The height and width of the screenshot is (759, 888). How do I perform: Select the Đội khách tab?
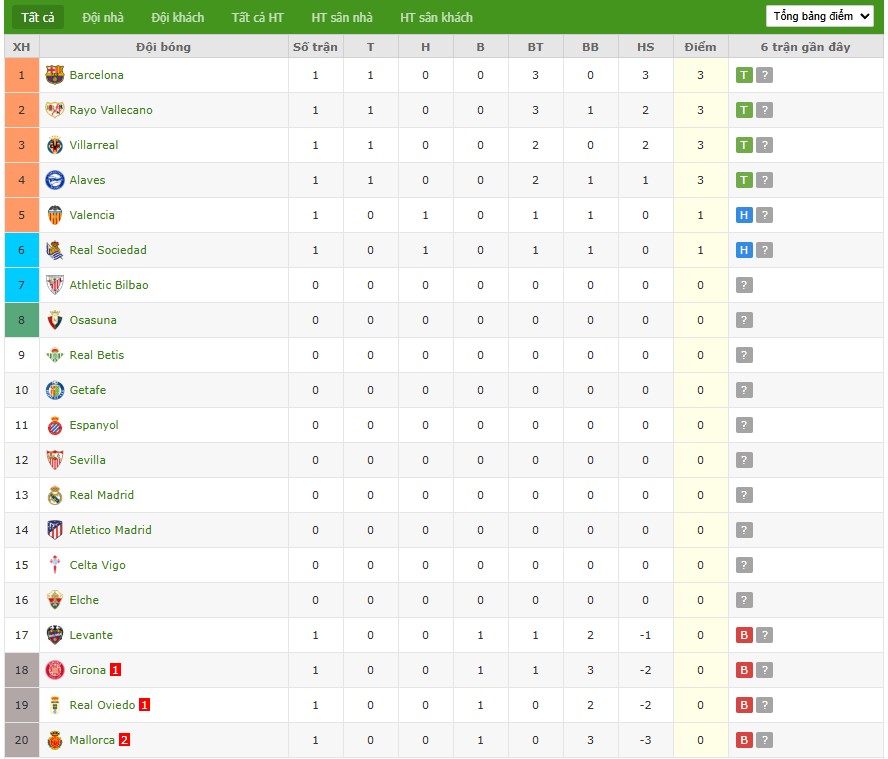(177, 17)
